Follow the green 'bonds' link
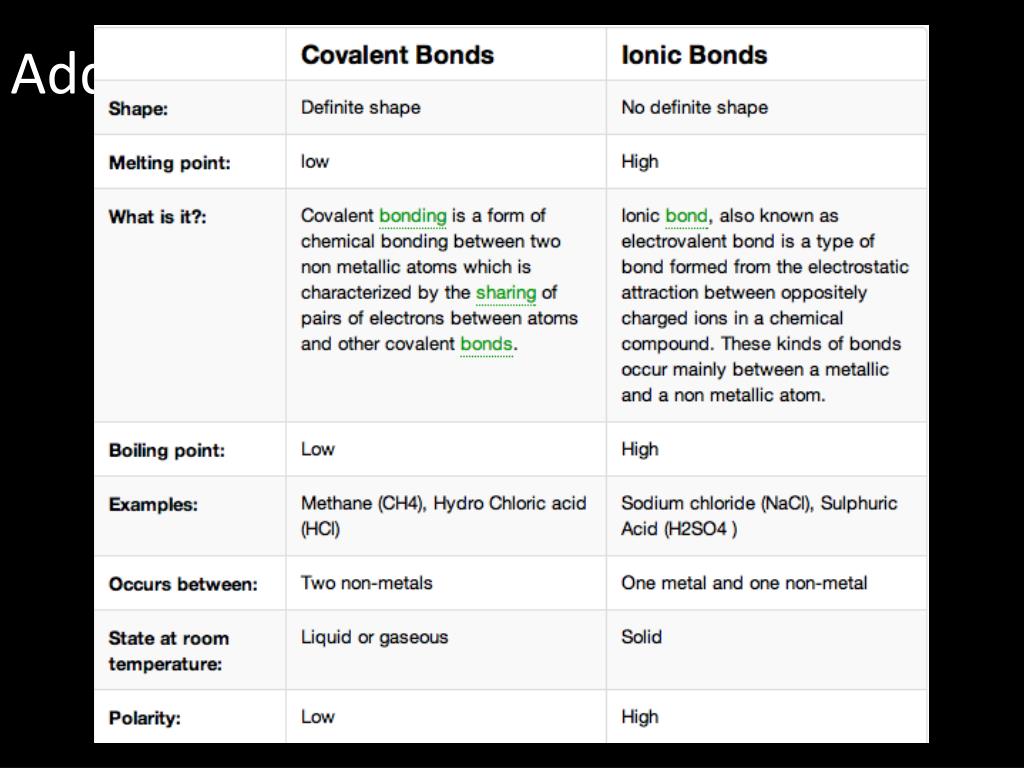This screenshot has height=768, width=1024. pos(487,344)
